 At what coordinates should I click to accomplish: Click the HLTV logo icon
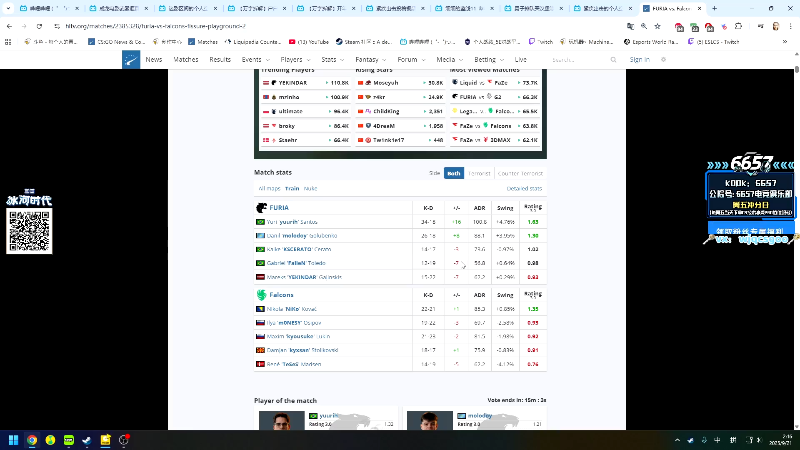pos(131,60)
